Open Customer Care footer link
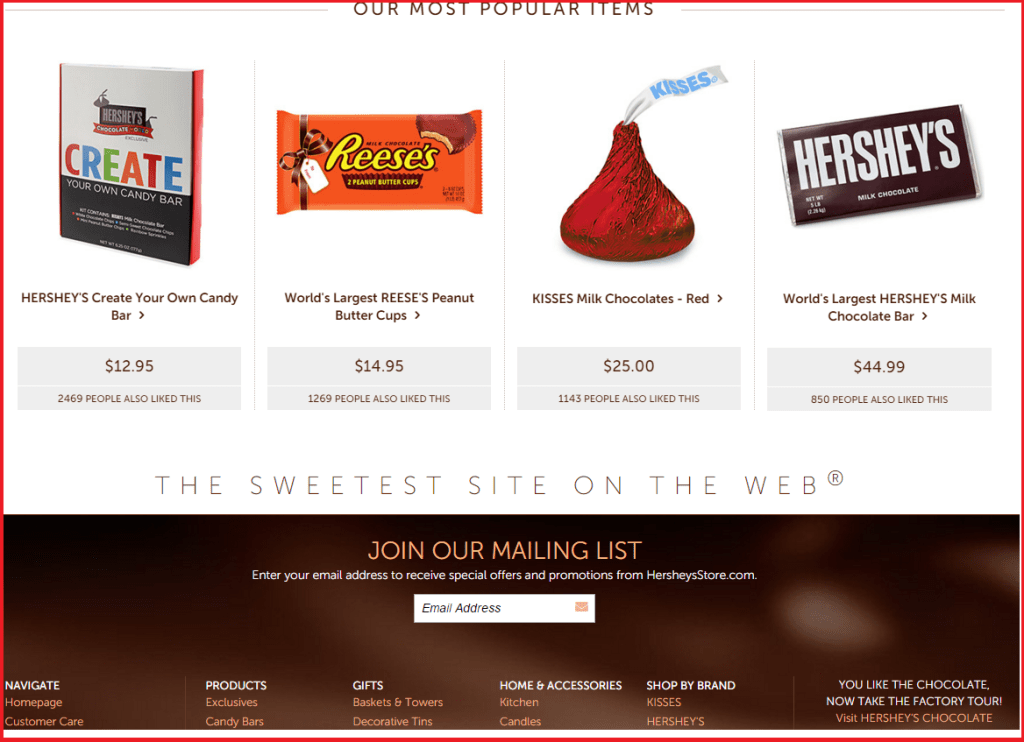The width and height of the screenshot is (1024, 742). click(44, 721)
